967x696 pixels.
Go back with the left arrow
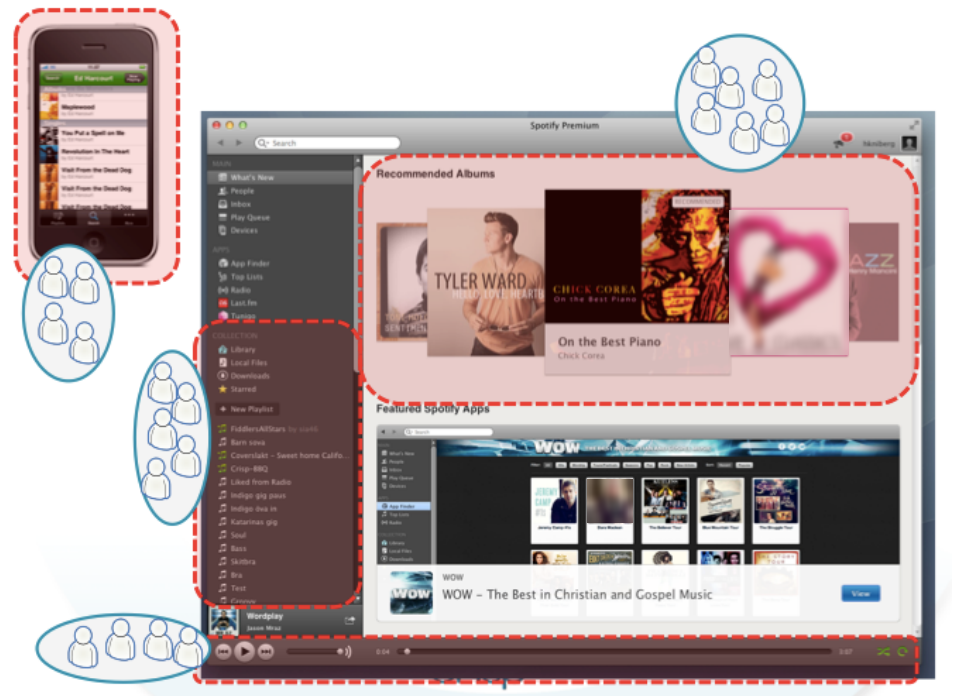(x=221, y=143)
